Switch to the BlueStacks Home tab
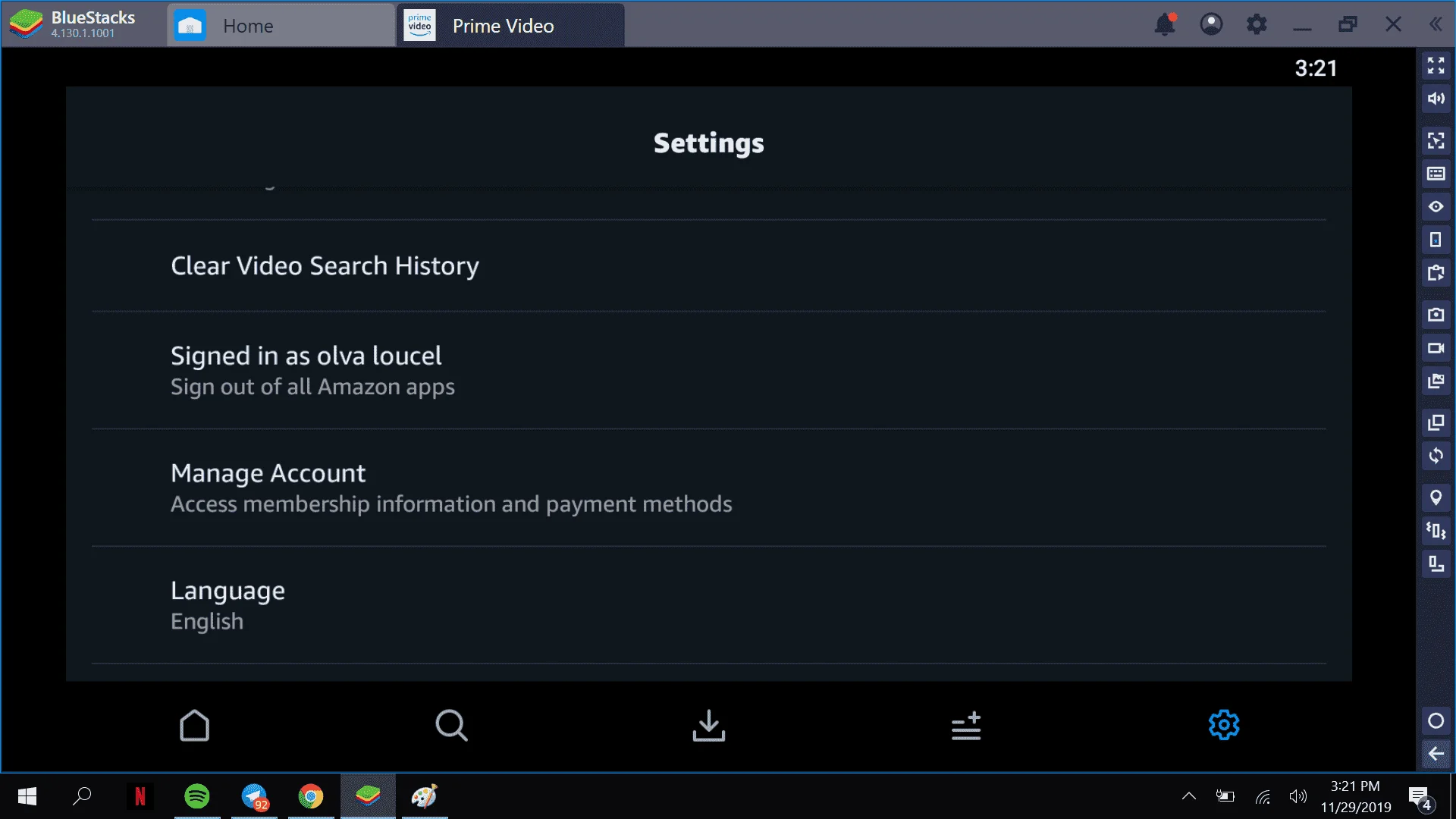 tap(281, 26)
